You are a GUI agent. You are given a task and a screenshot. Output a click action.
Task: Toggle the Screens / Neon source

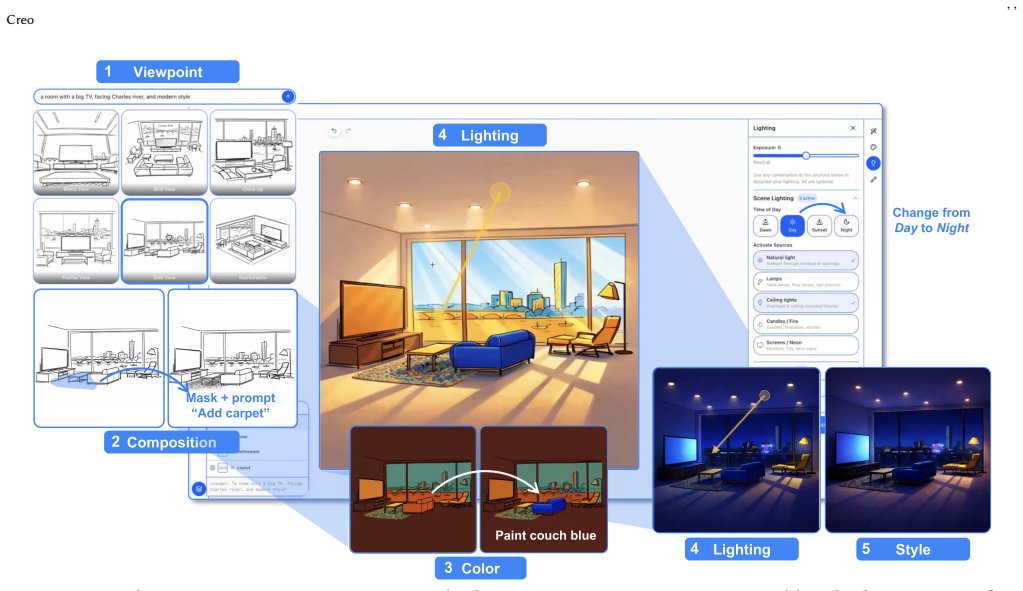806,345
